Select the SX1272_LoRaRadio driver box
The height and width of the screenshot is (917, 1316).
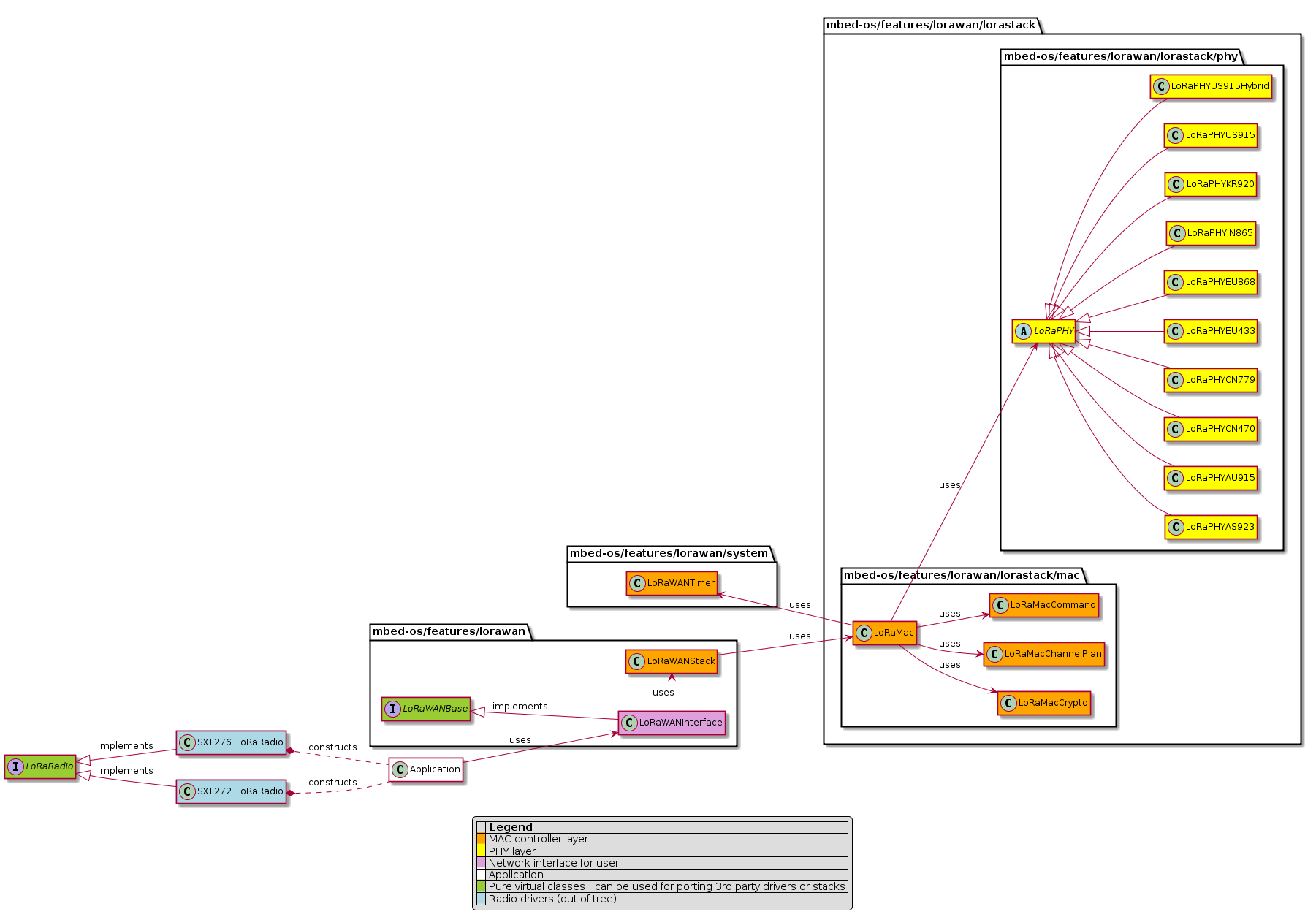click(x=231, y=791)
